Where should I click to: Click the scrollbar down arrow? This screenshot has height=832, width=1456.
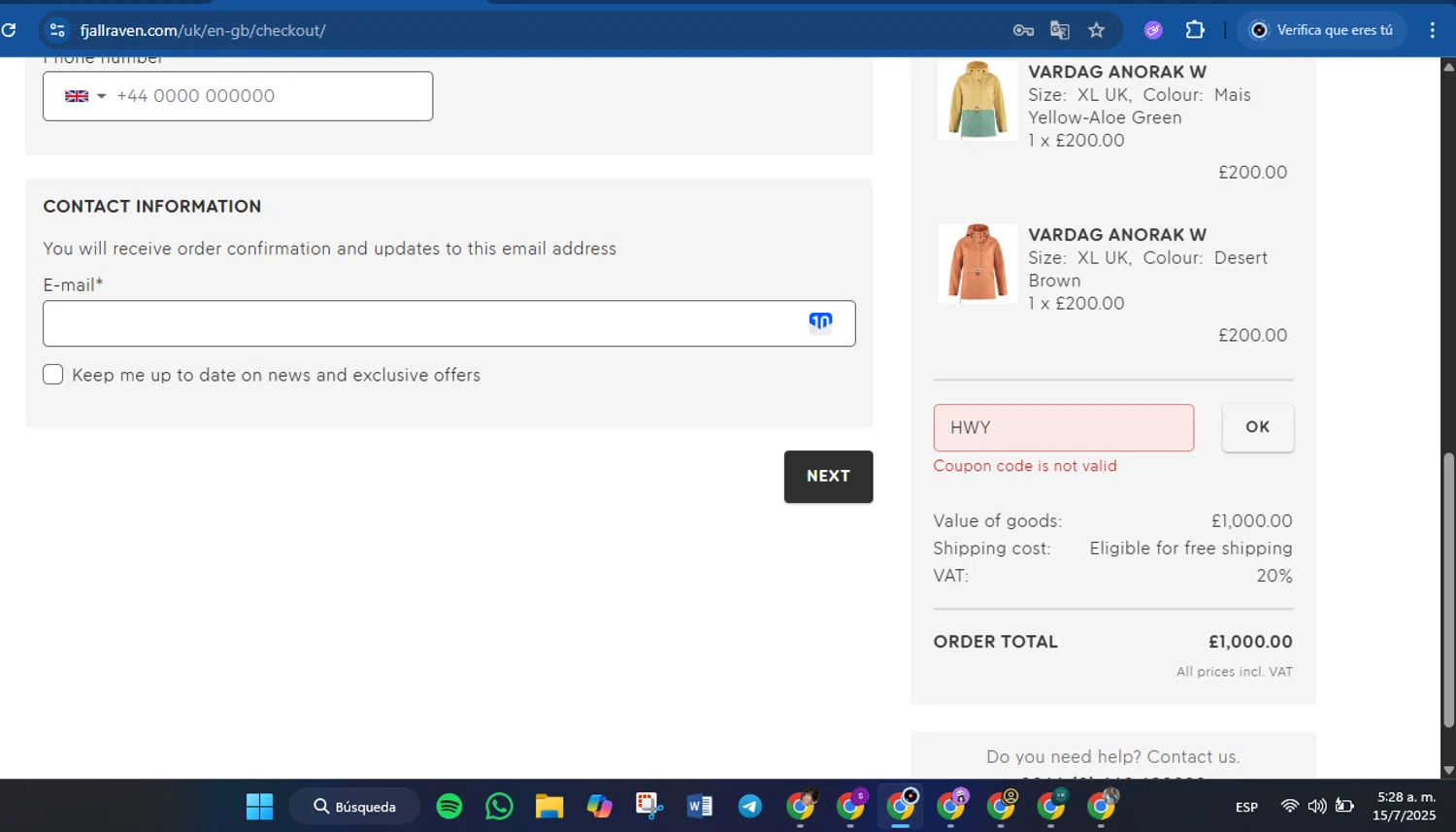(x=1448, y=770)
